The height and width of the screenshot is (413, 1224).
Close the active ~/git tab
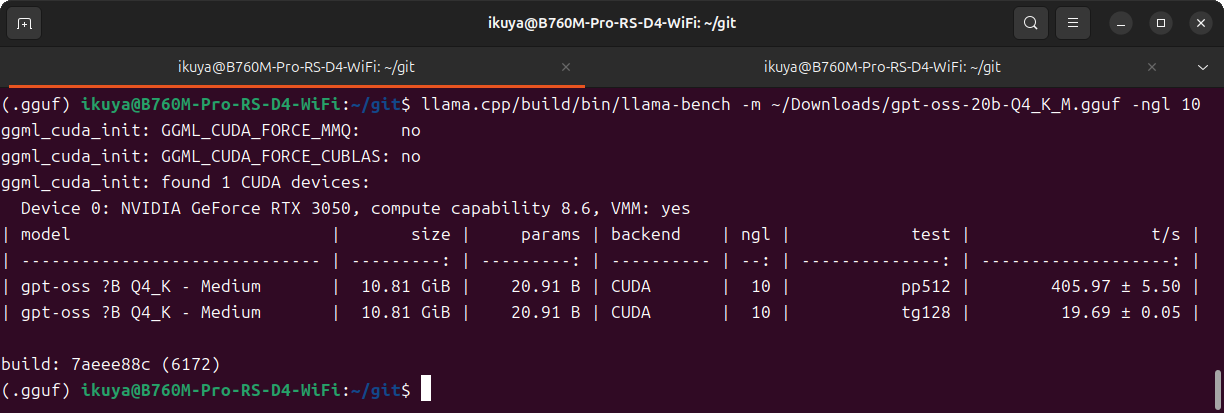(x=566, y=67)
